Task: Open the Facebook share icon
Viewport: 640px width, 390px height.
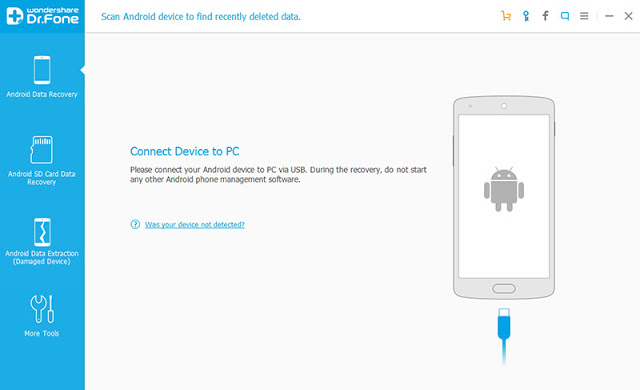Action: click(x=545, y=16)
